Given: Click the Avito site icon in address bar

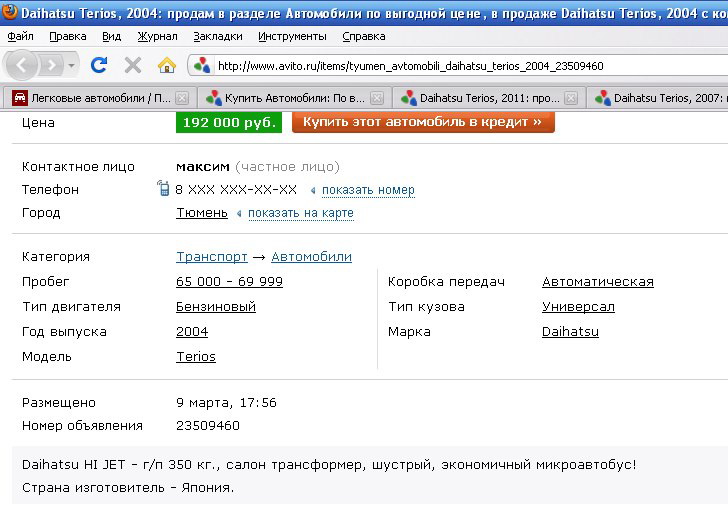Looking at the screenshot, I should 202,66.
